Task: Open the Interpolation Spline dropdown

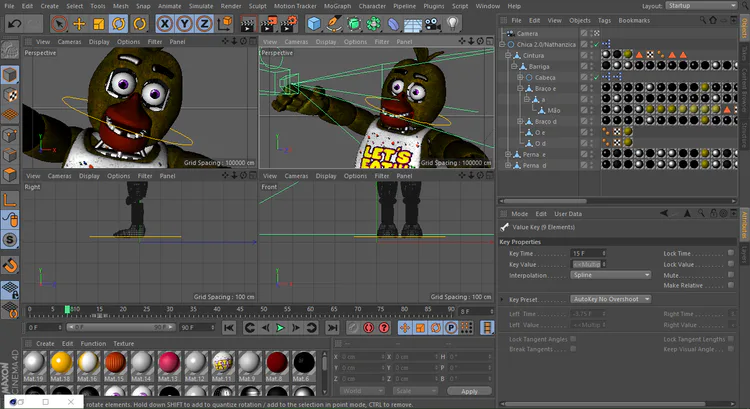Action: point(611,275)
